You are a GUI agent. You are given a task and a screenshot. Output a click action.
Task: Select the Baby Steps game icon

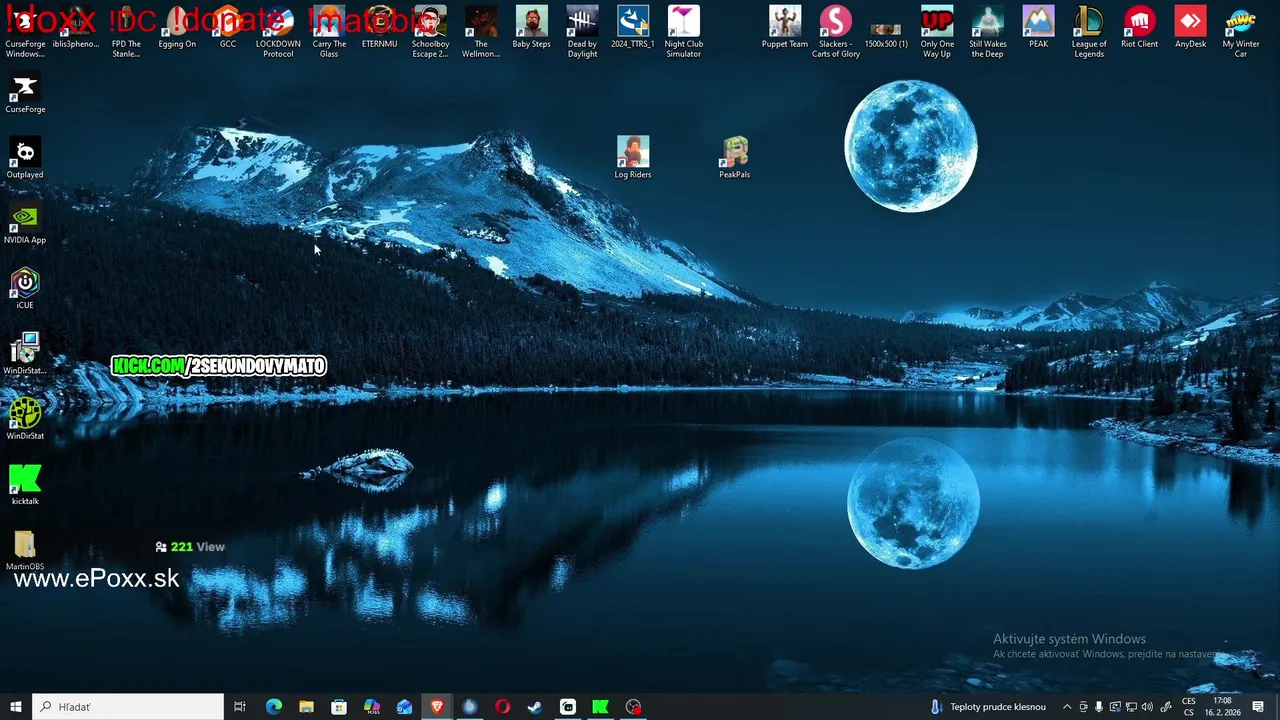click(x=531, y=28)
